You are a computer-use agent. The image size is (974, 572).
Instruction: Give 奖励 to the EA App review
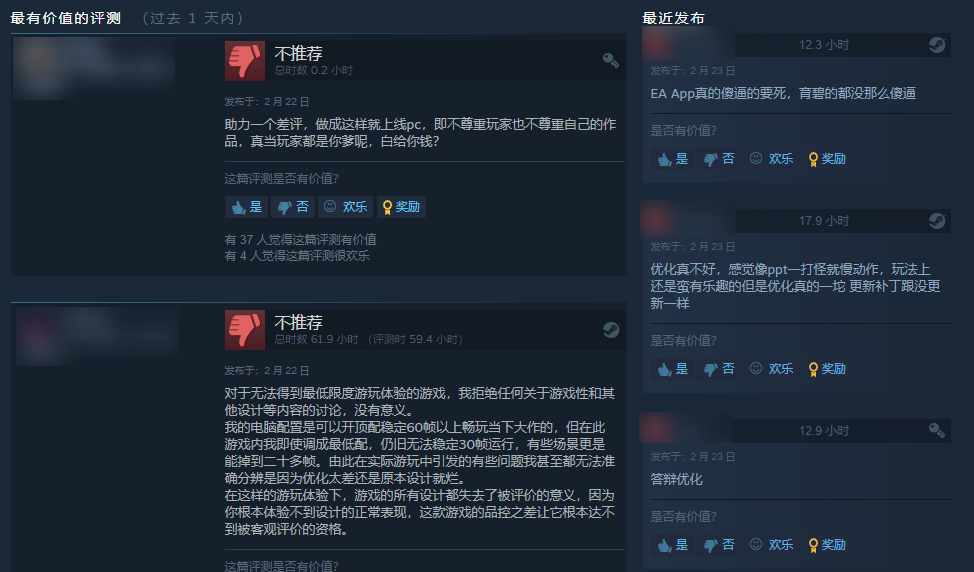(x=827, y=159)
